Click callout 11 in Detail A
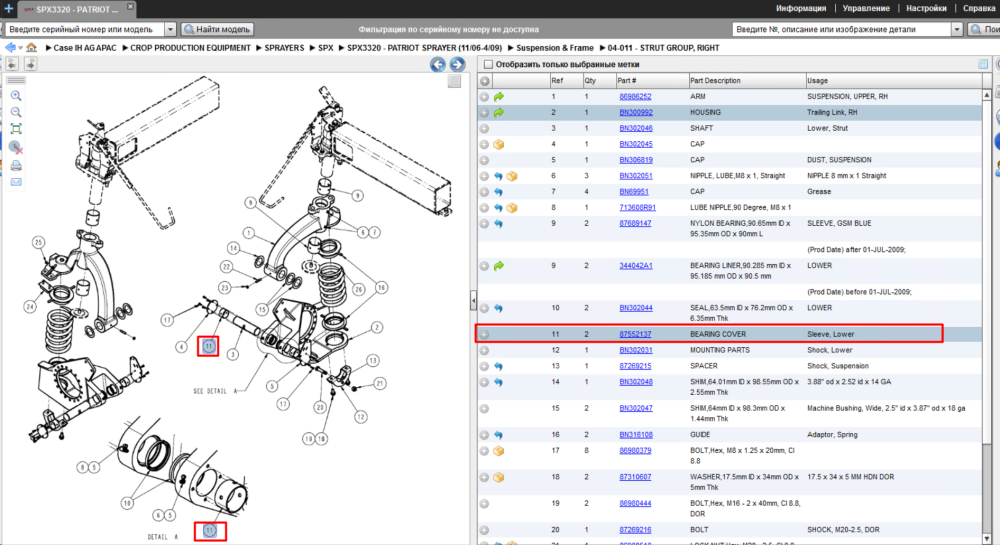1000x545 pixels. tap(210, 530)
